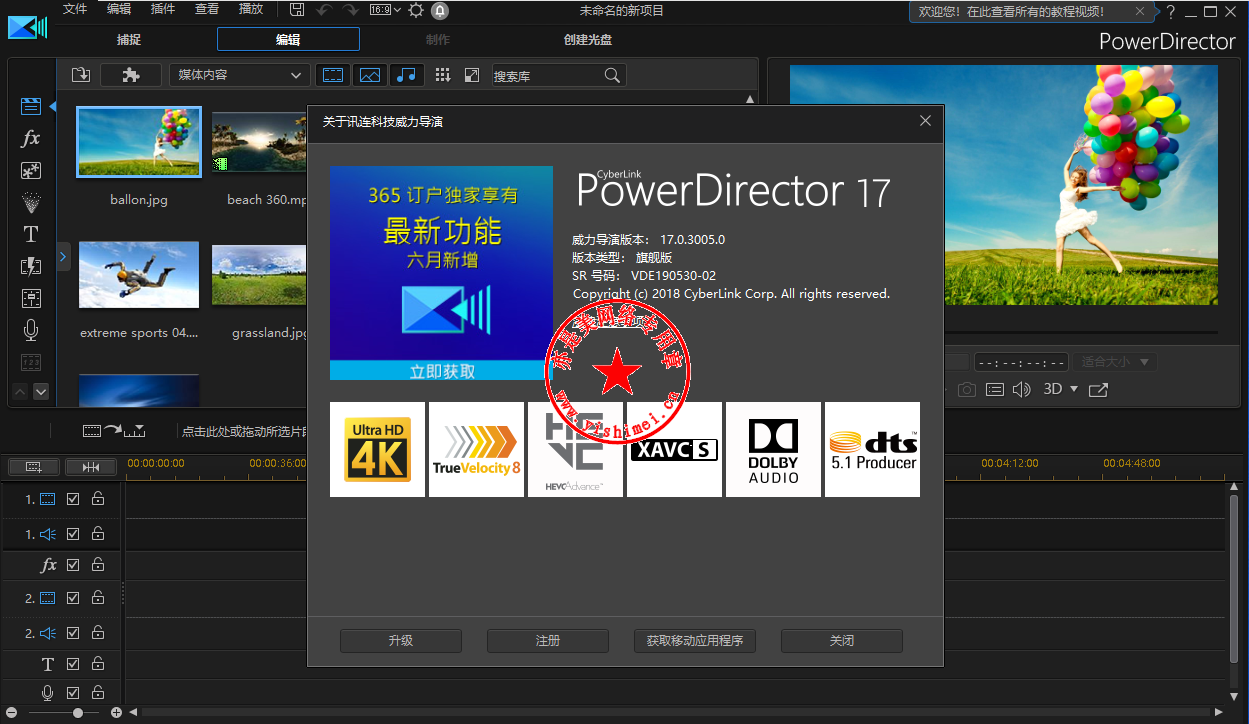
Task: Click the search magnifier icon in library
Action: tap(612, 75)
